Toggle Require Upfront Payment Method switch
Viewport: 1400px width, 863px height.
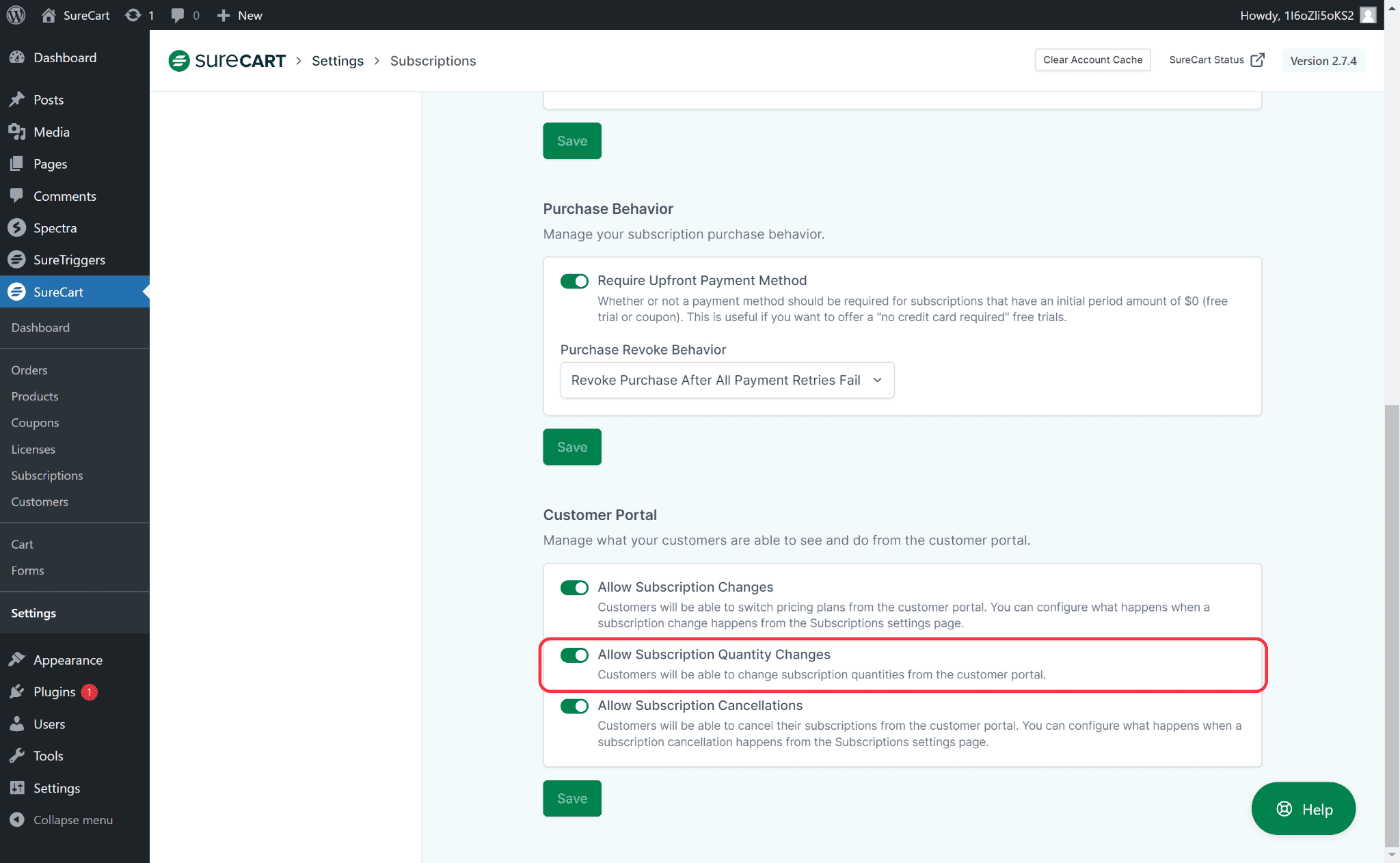pos(574,282)
